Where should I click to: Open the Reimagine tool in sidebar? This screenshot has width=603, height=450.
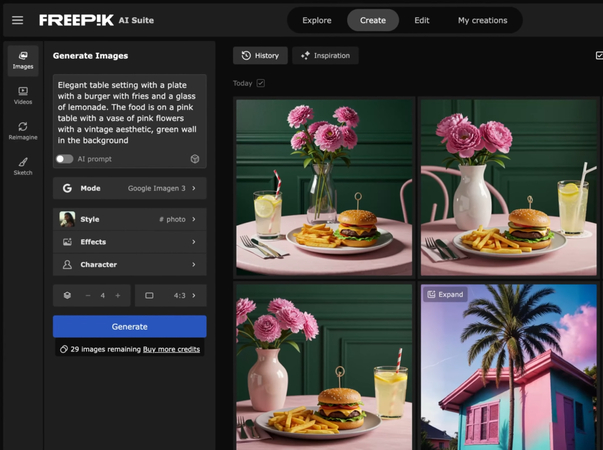click(x=23, y=131)
